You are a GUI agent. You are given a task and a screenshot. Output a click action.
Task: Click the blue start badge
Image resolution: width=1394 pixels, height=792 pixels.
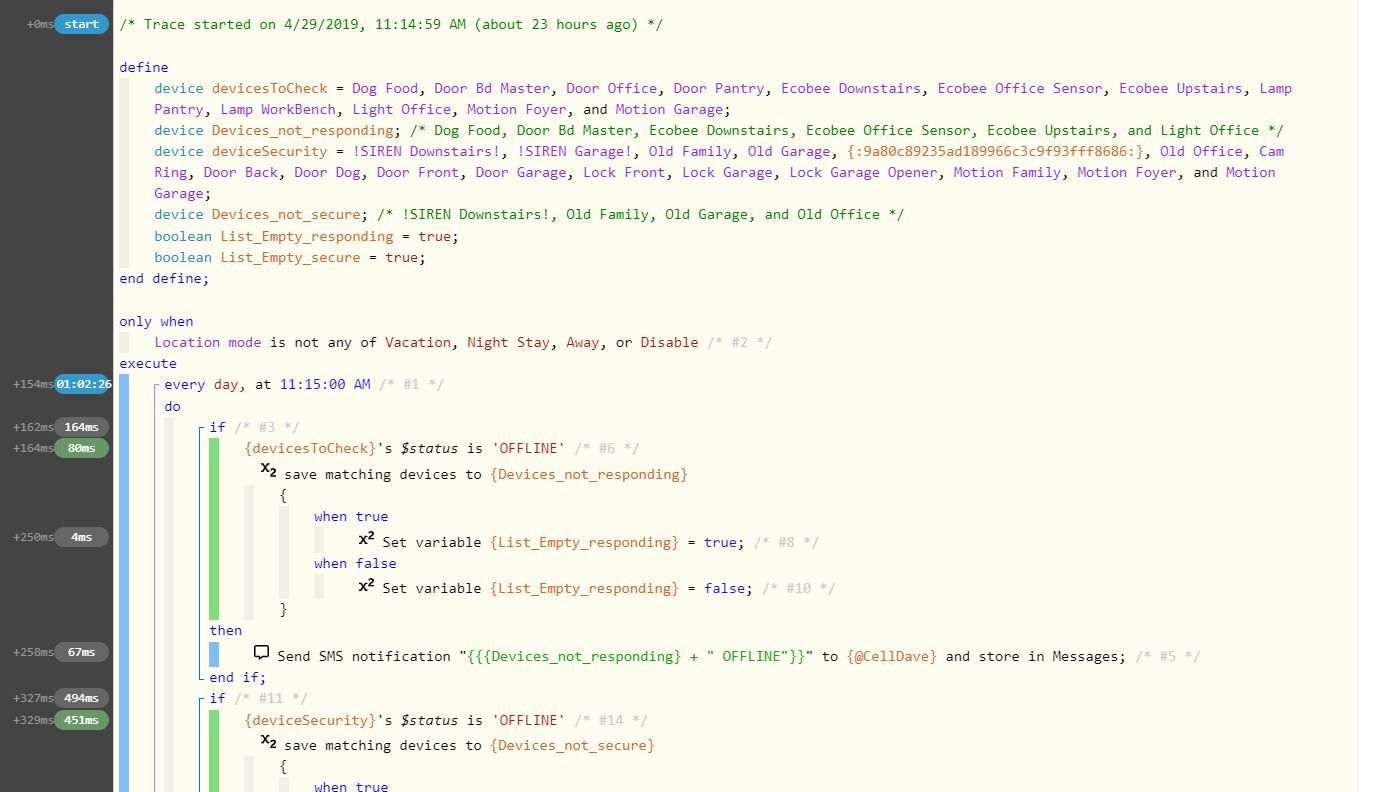click(80, 24)
